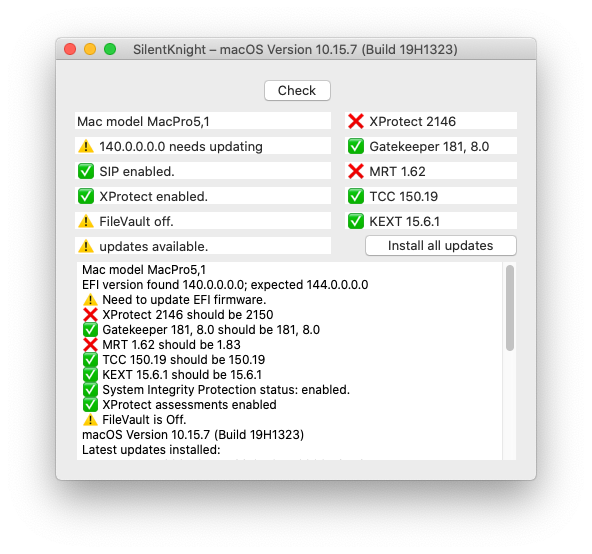This screenshot has height=554, width=592.
Task: Click red X icon at XProtect 2146 should be 2150
Action: click(90, 315)
